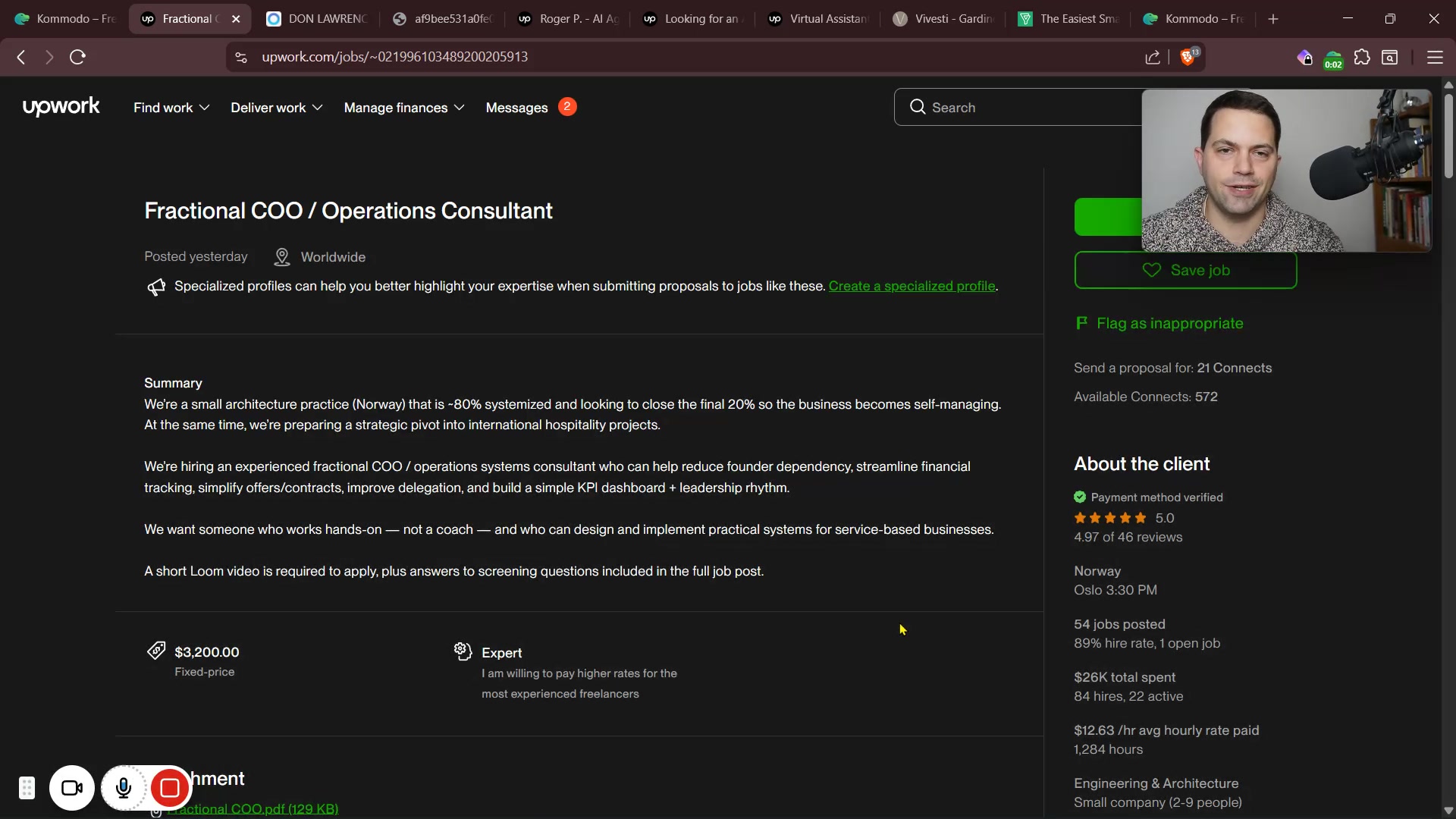Reload the page with refresh icon

coord(77,57)
